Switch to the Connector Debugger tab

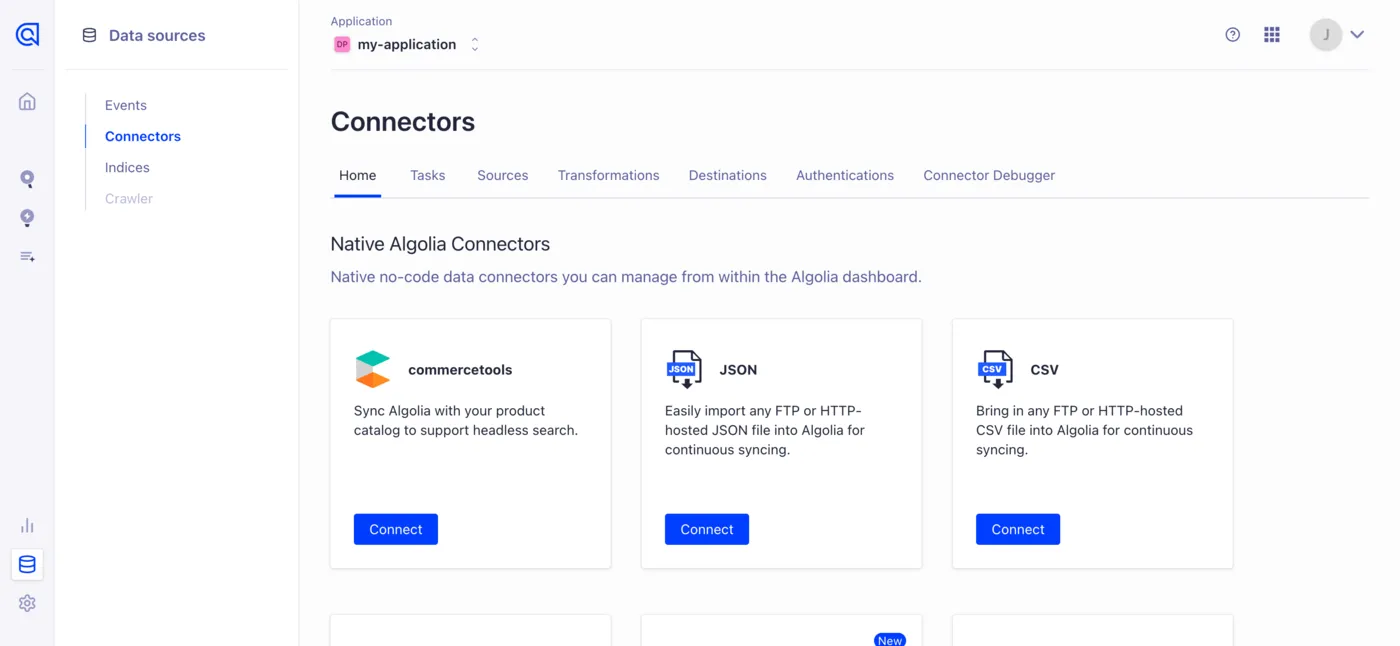[989, 175]
